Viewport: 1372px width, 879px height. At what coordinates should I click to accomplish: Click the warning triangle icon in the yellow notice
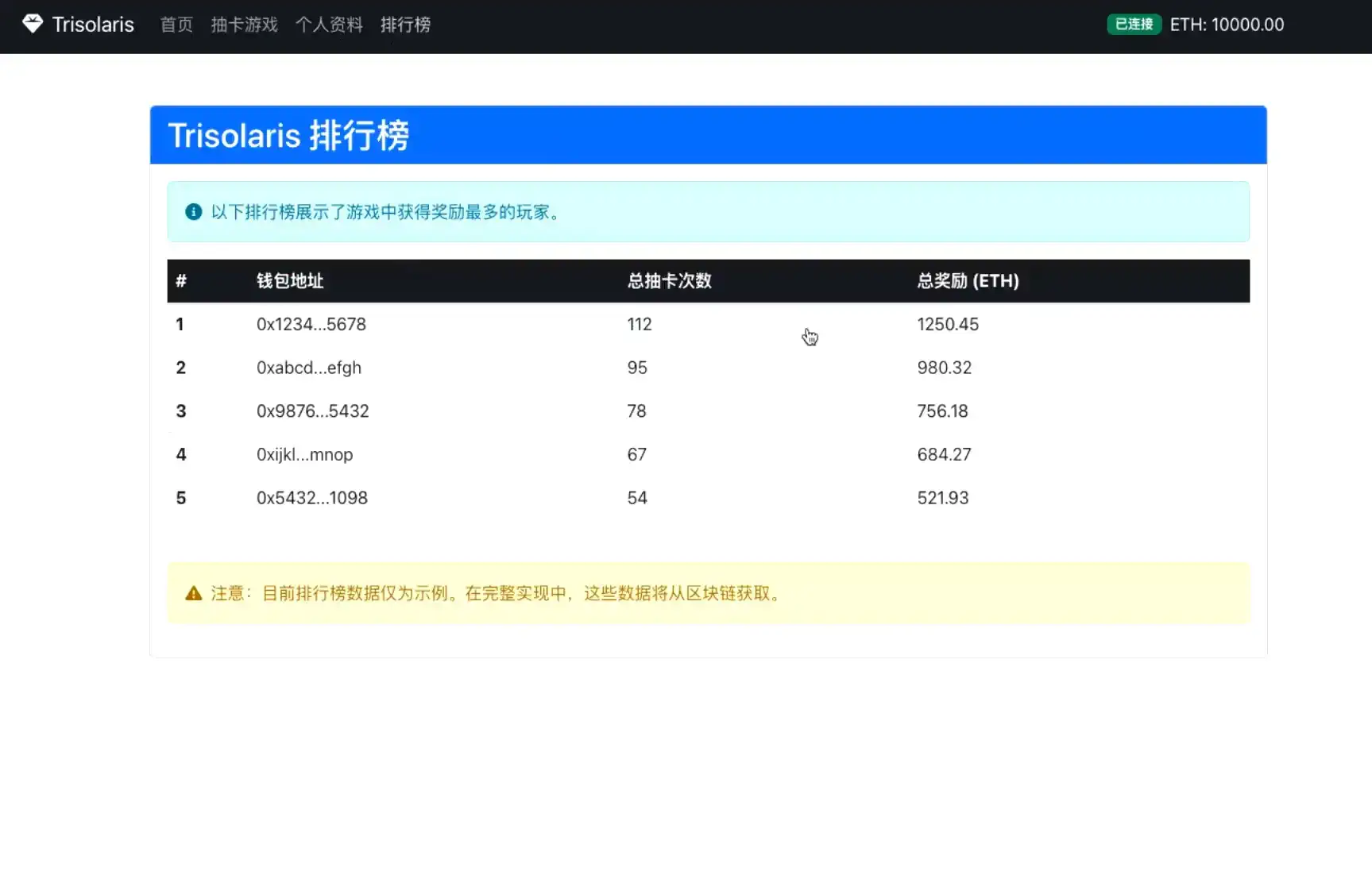pyautogui.click(x=193, y=592)
